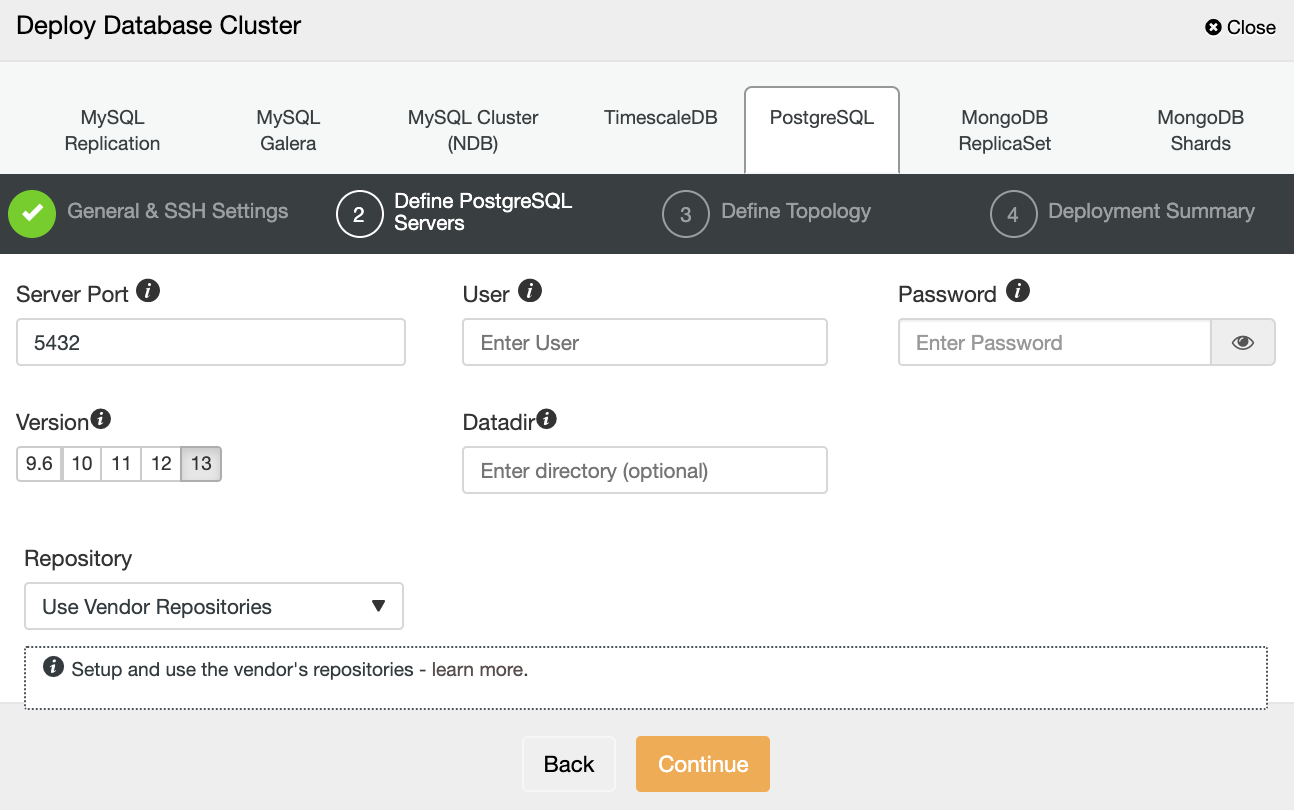Switch to MySQL Replication tab
Viewport: 1294px width, 810px height.
click(112, 130)
